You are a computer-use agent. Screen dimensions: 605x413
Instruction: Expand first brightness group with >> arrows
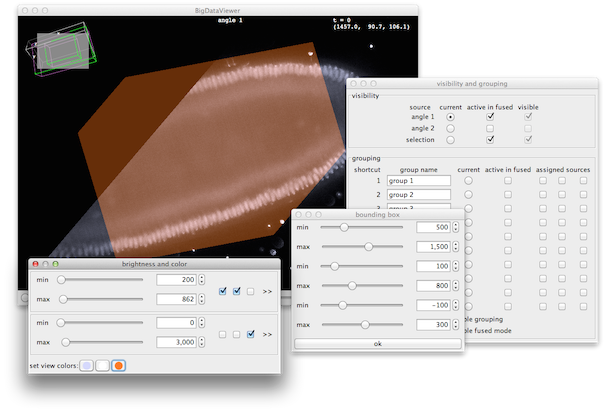[x=267, y=291]
